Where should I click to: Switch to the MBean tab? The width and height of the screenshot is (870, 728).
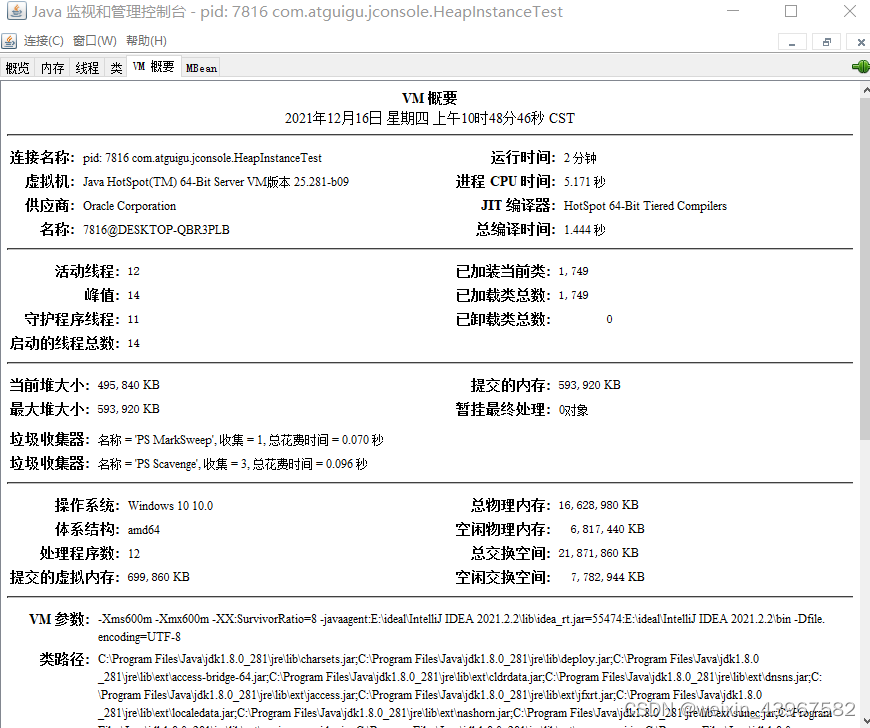click(201, 68)
